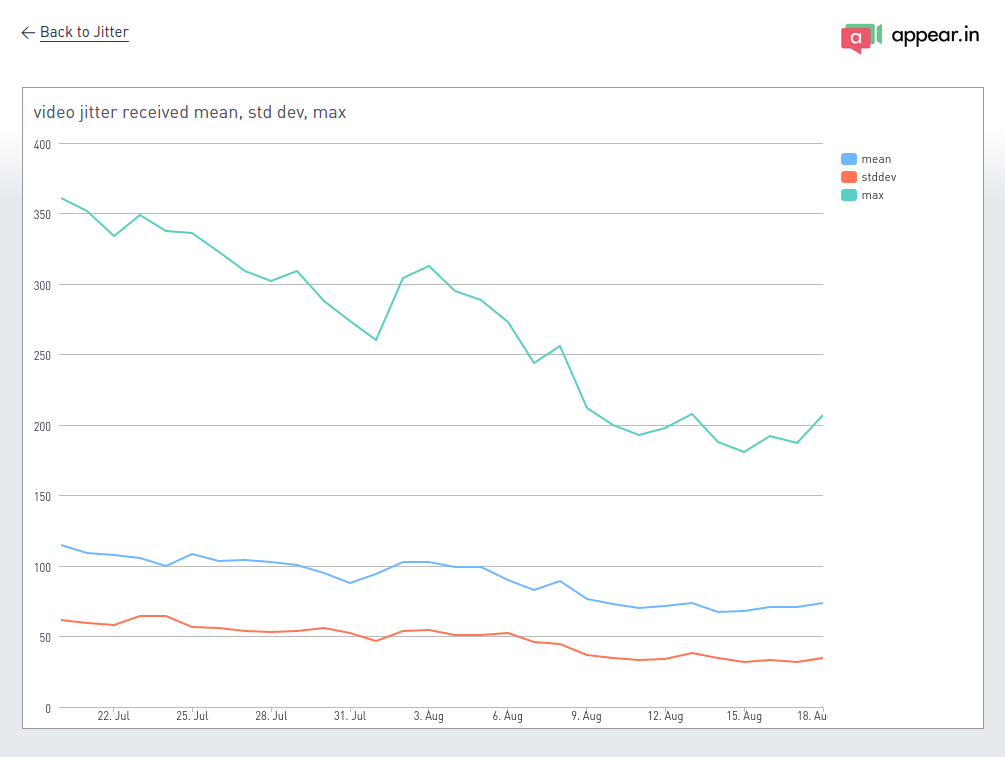
Task: Click the teal max legend swatch
Action: (x=849, y=195)
